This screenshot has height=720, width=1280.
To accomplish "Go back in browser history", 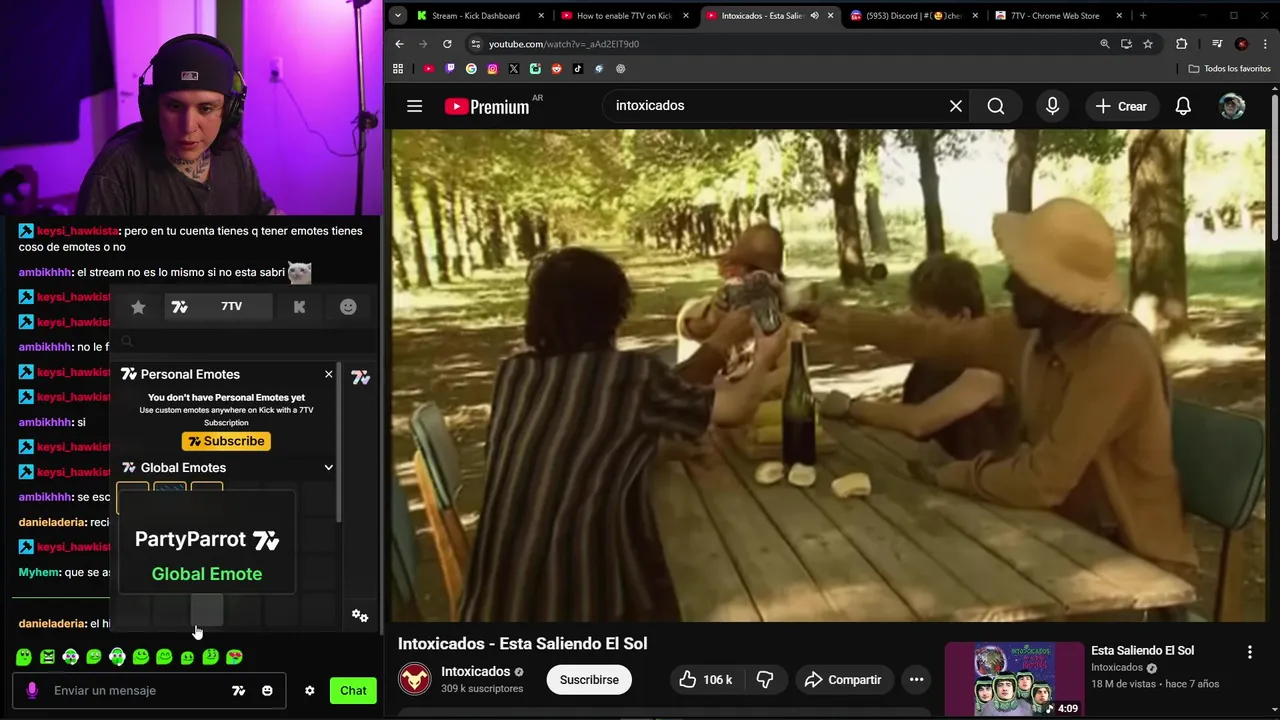I will pos(399,44).
